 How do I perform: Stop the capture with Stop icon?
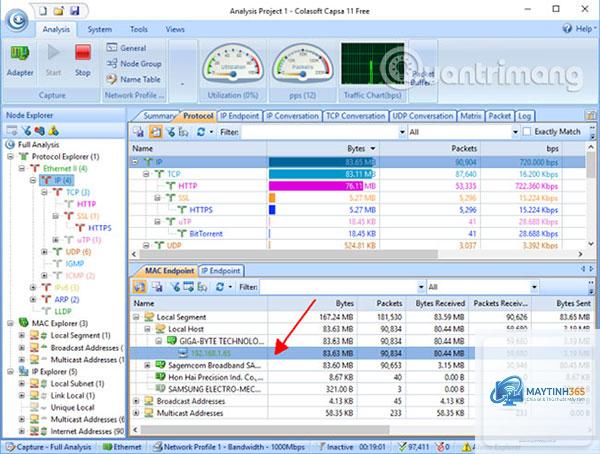point(83,61)
